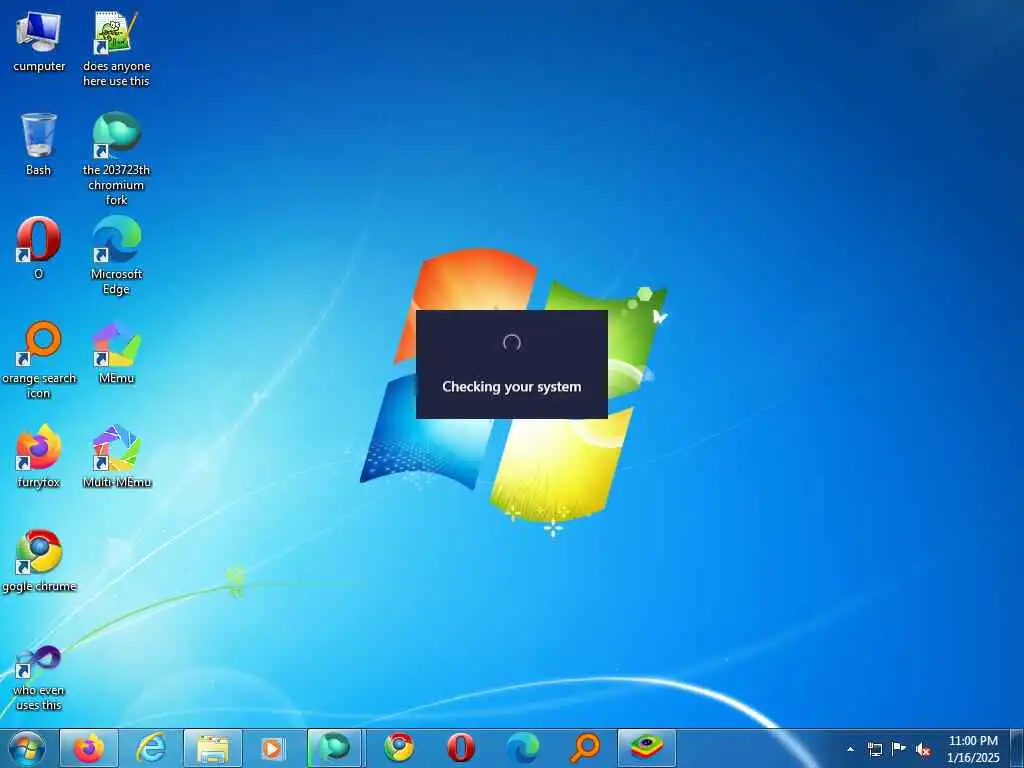Click the 'Checking your system' dialog text

(x=511, y=387)
